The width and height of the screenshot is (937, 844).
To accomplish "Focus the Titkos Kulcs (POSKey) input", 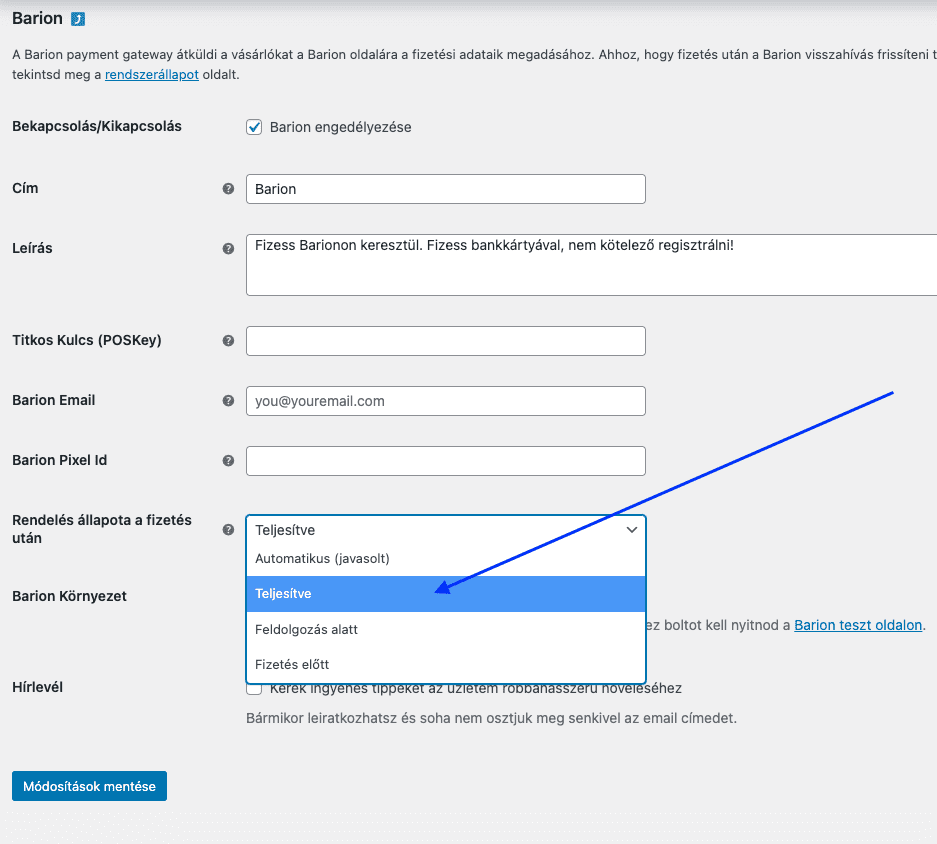I will 446,341.
